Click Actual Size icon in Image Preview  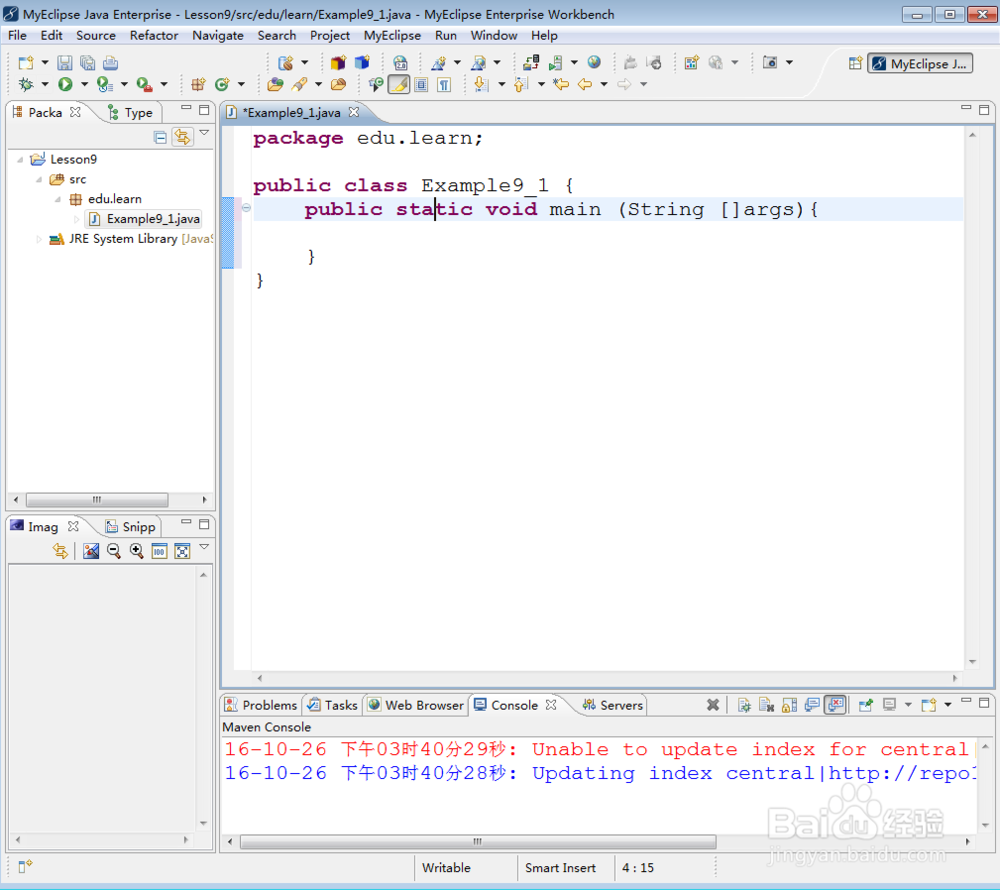(159, 551)
